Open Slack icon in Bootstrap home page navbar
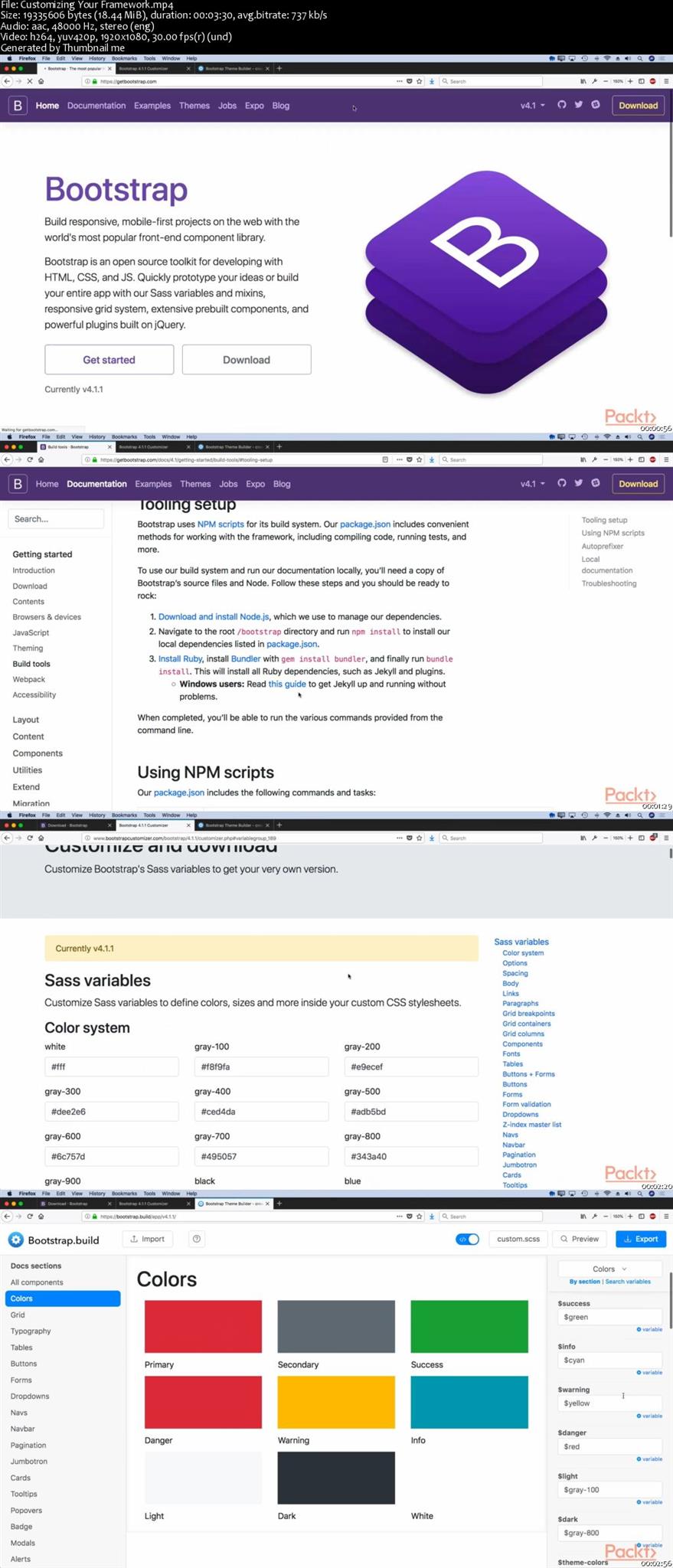 click(x=596, y=105)
